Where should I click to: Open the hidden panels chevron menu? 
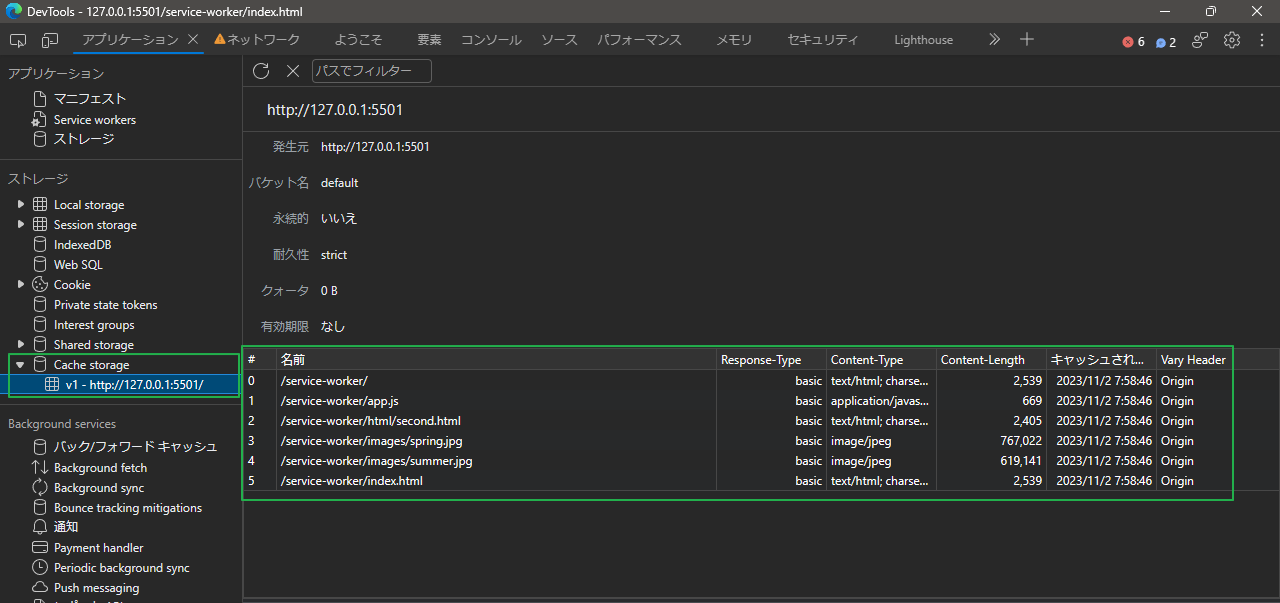tap(994, 39)
